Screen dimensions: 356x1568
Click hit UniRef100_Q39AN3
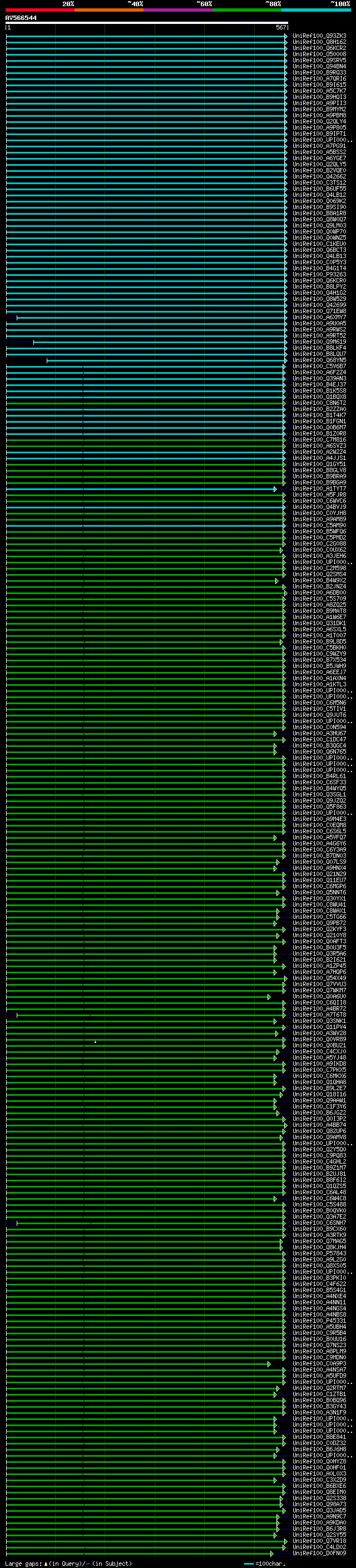pos(319,379)
